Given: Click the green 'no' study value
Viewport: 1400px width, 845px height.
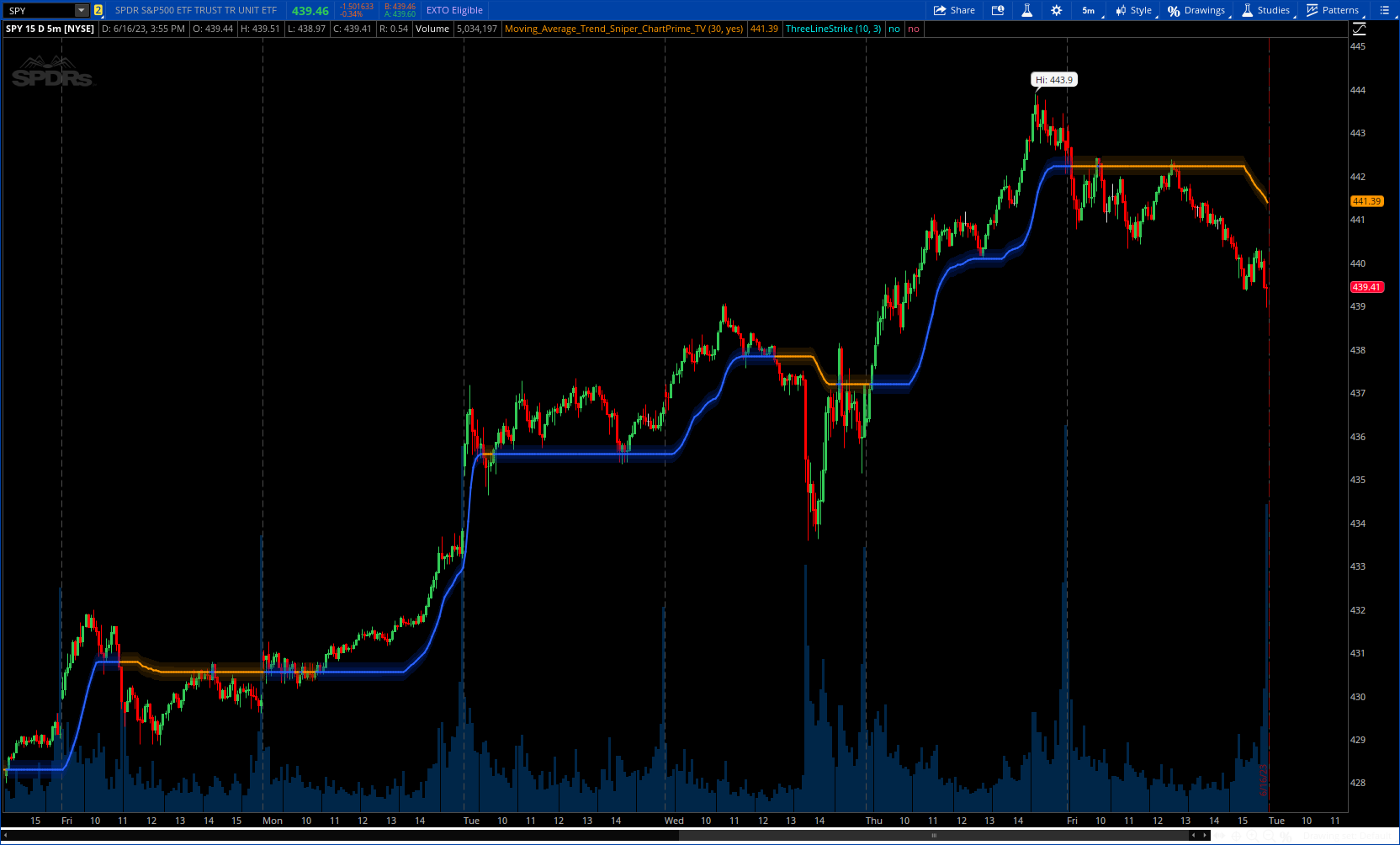Looking at the screenshot, I should point(894,29).
